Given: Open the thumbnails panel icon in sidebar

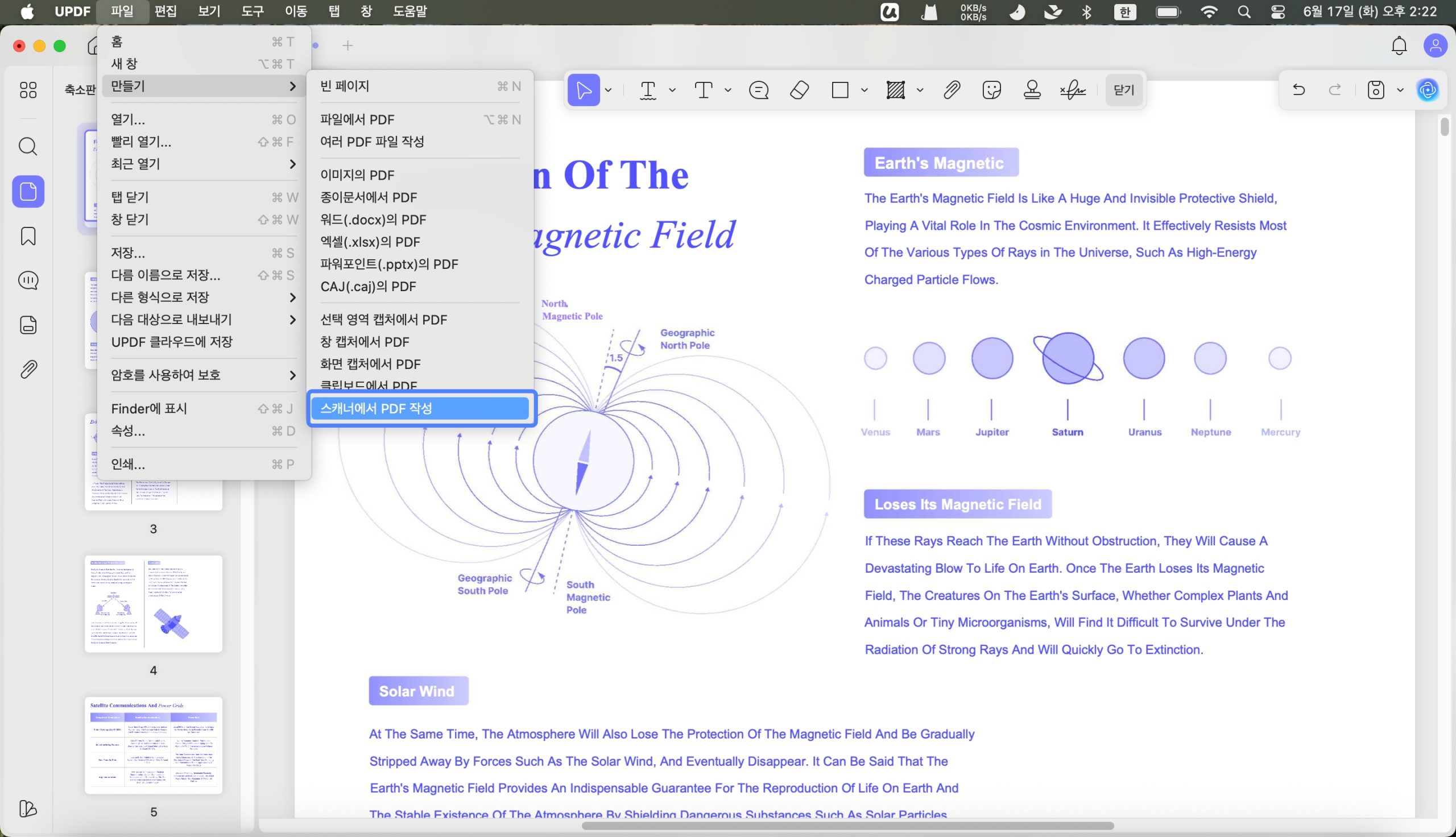Looking at the screenshot, I should (x=28, y=192).
